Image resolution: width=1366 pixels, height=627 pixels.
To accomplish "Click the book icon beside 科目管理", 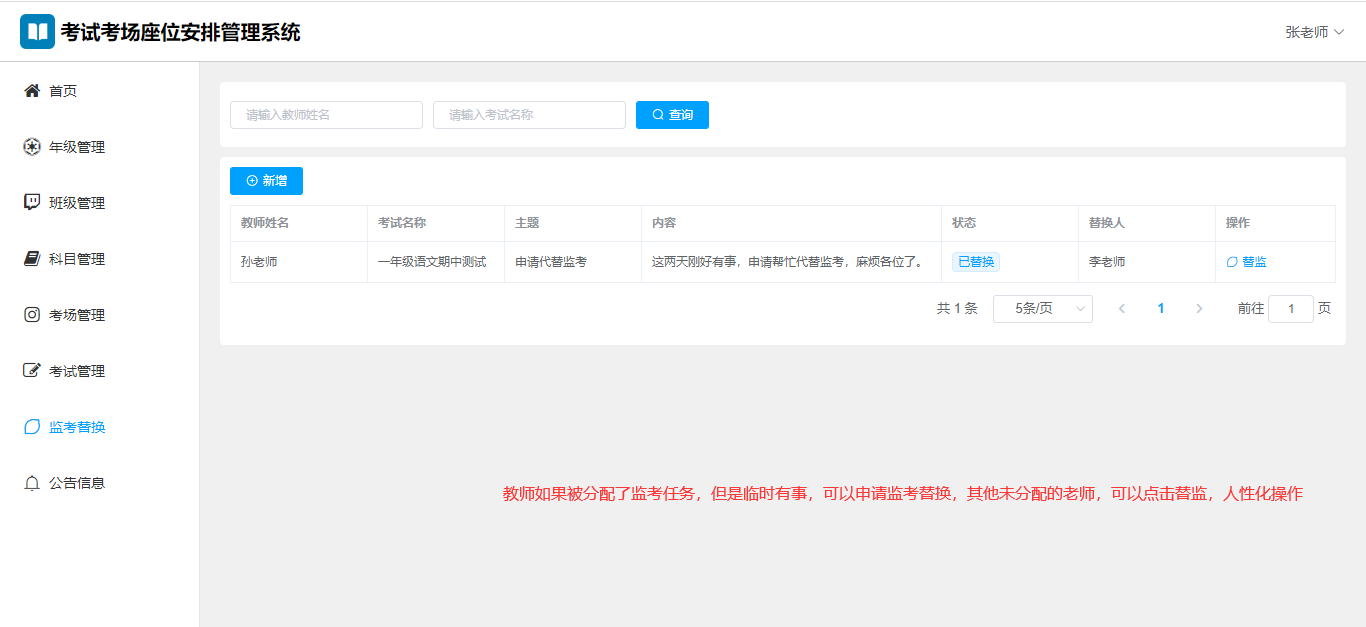I will pos(32,259).
